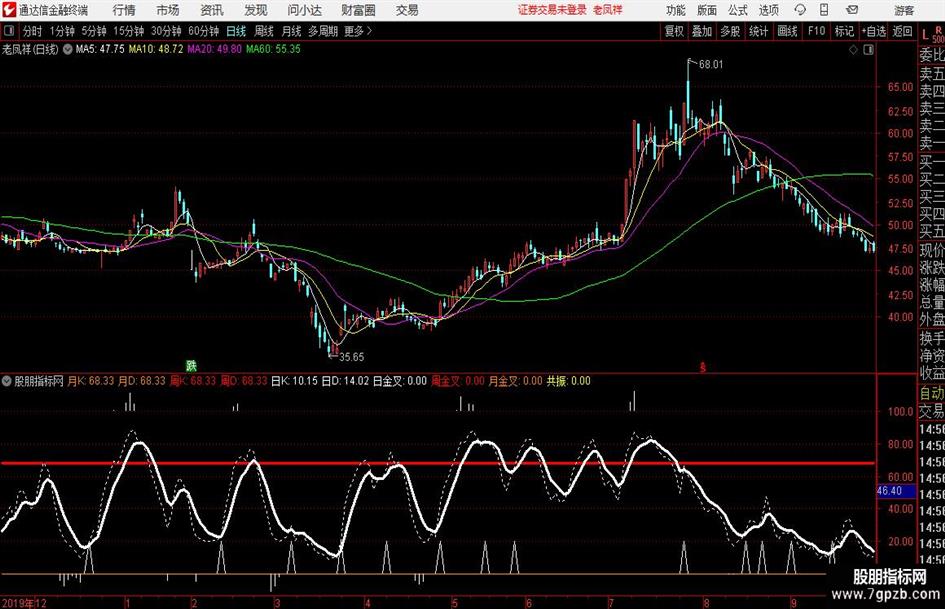Screen dimensions: 945x609
Task: Open the 版面 menu
Action: coord(706,10)
